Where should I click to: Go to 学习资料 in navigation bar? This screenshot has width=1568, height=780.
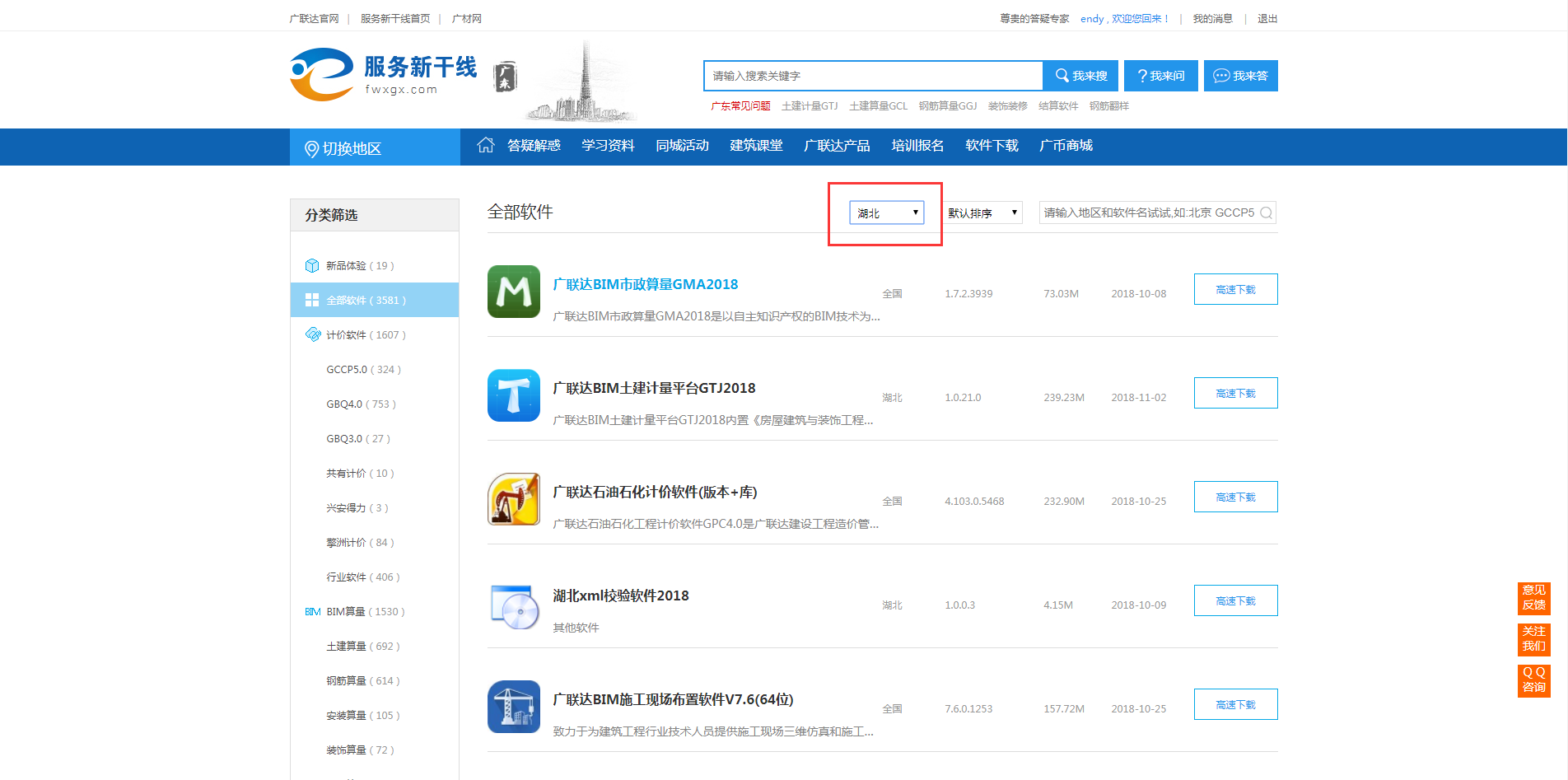[x=608, y=146]
